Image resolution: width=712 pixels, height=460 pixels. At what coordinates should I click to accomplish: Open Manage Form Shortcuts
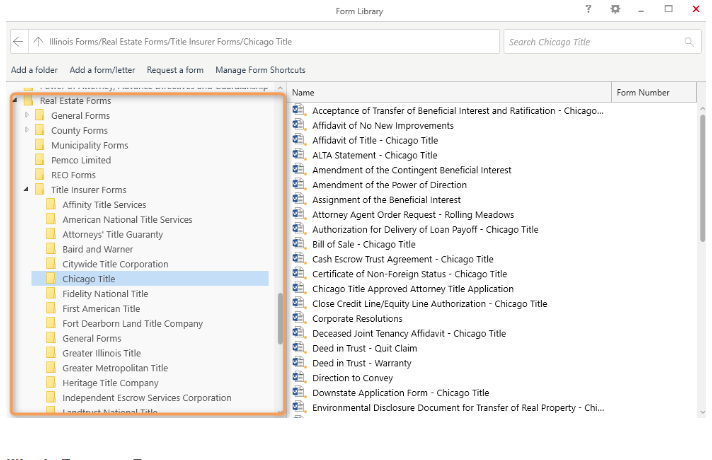[x=260, y=70]
